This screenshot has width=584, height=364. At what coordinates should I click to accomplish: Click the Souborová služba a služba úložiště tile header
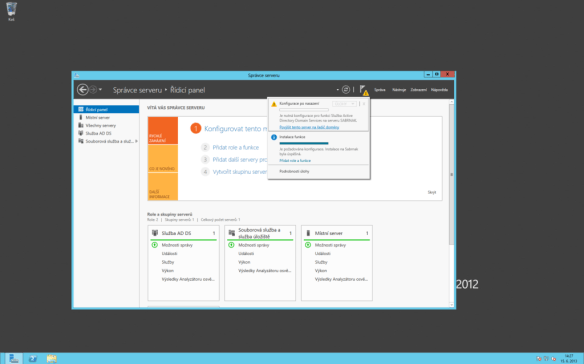(x=260, y=233)
